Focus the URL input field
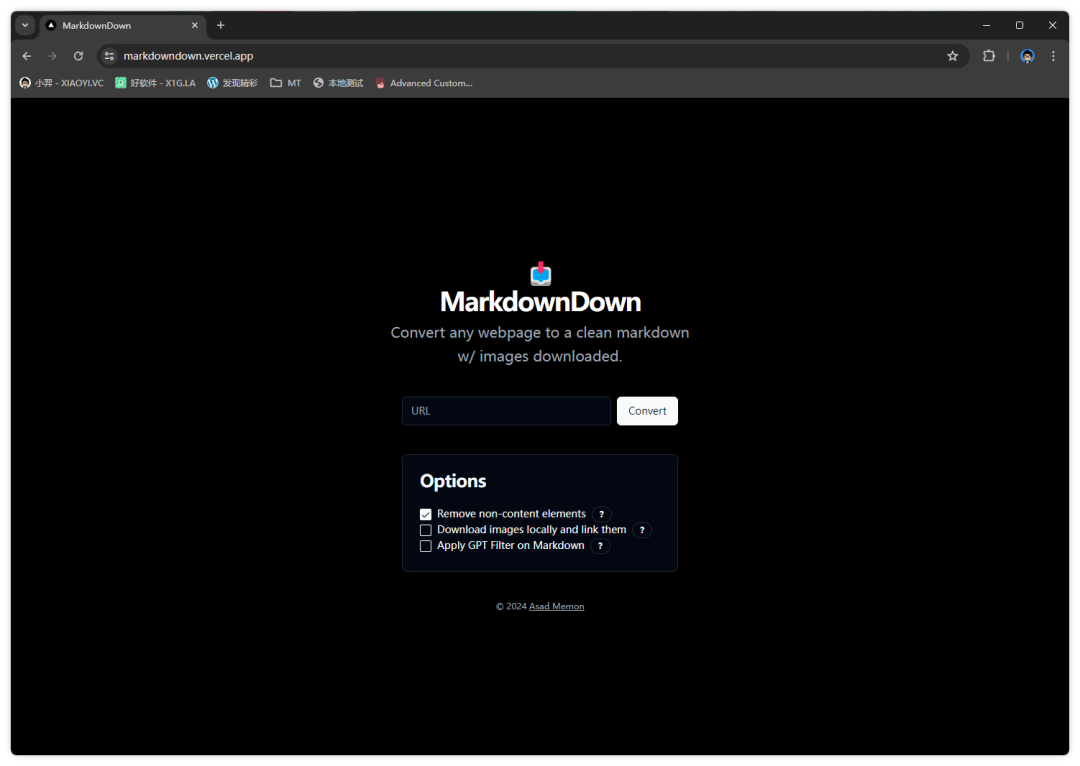Viewport: 1080px width, 766px height. pyautogui.click(x=506, y=411)
